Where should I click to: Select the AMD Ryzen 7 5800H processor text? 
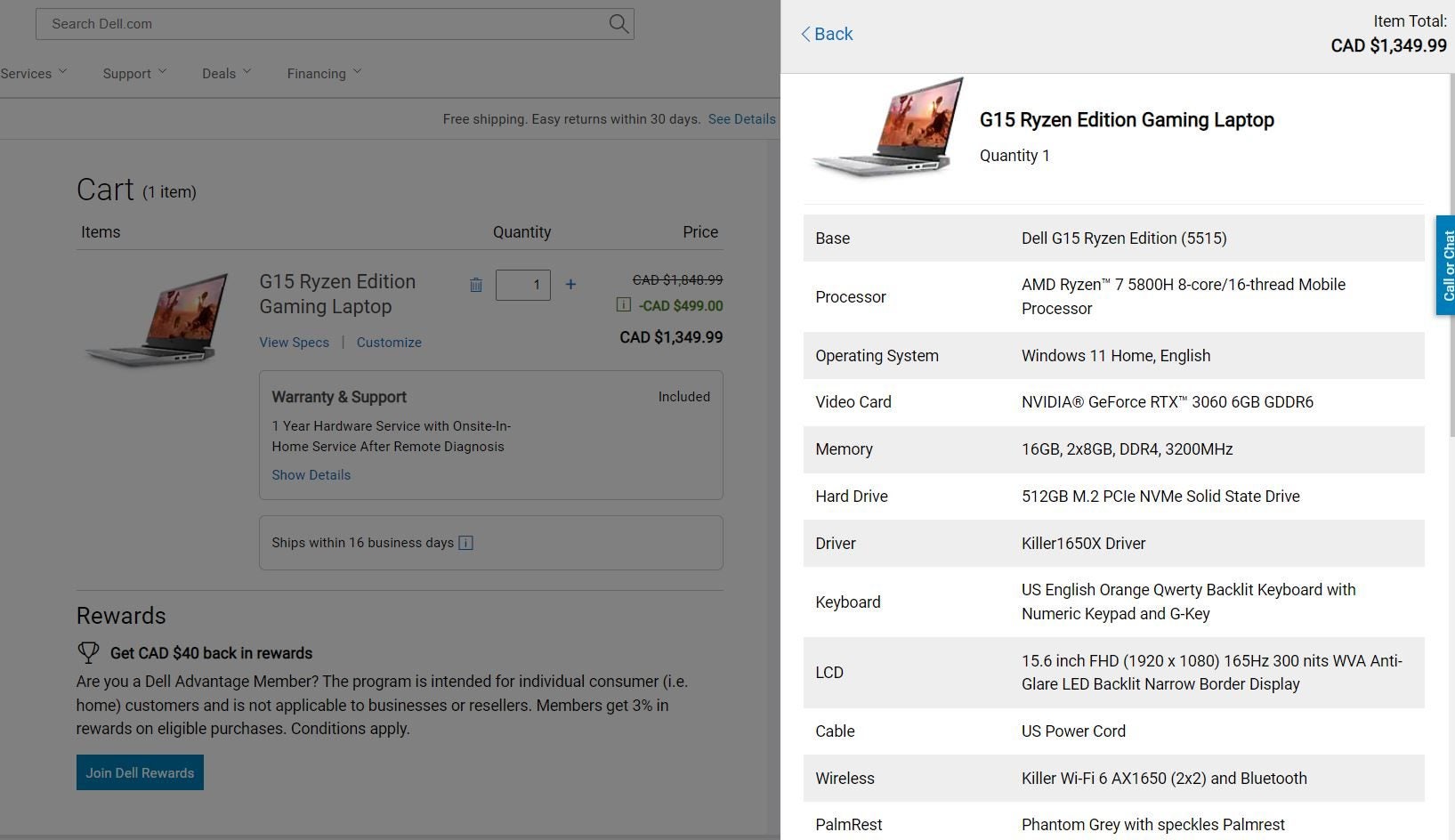(x=1184, y=296)
